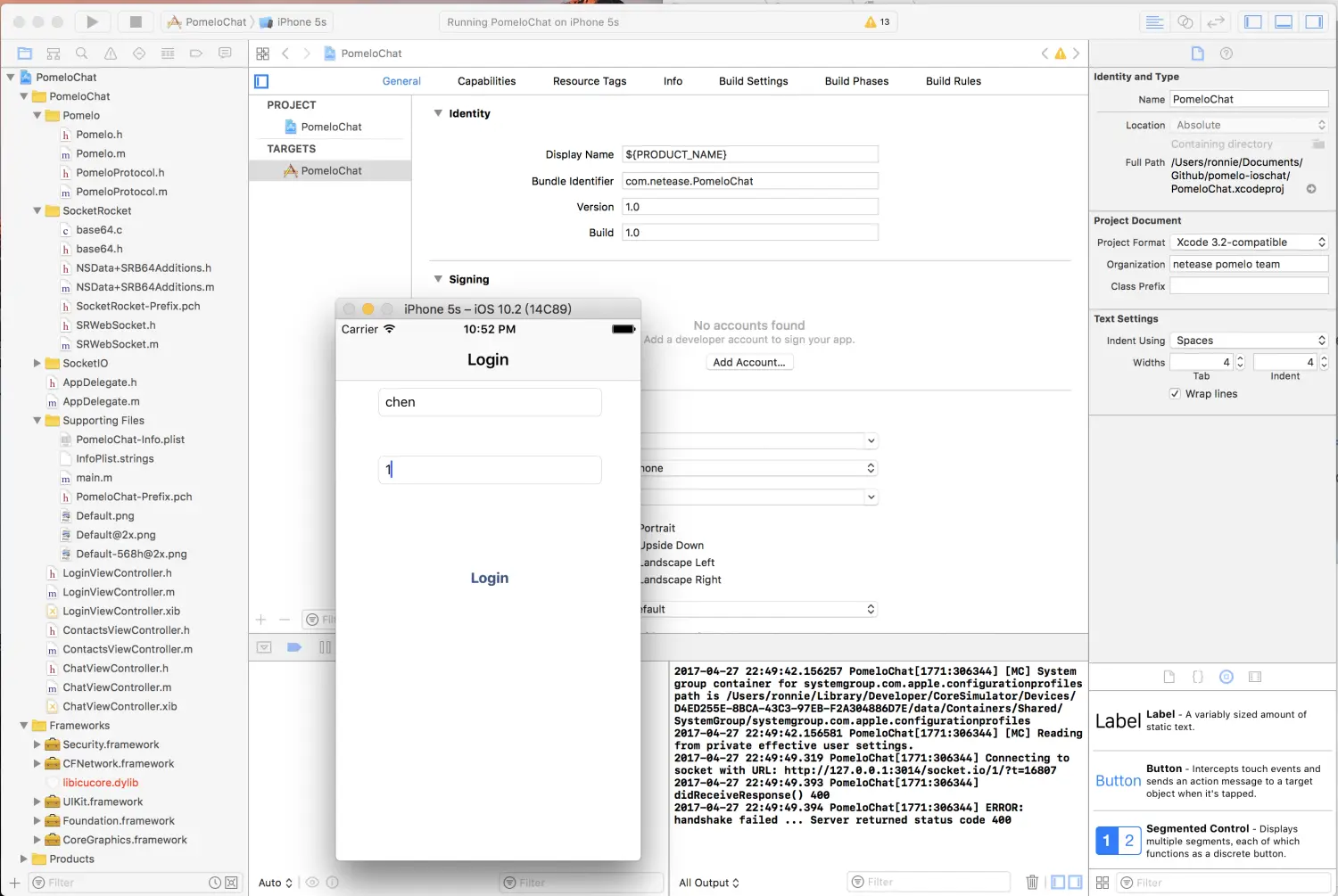Toggle the Debug area pane
The height and width of the screenshot is (896, 1338).
[x=1284, y=22]
